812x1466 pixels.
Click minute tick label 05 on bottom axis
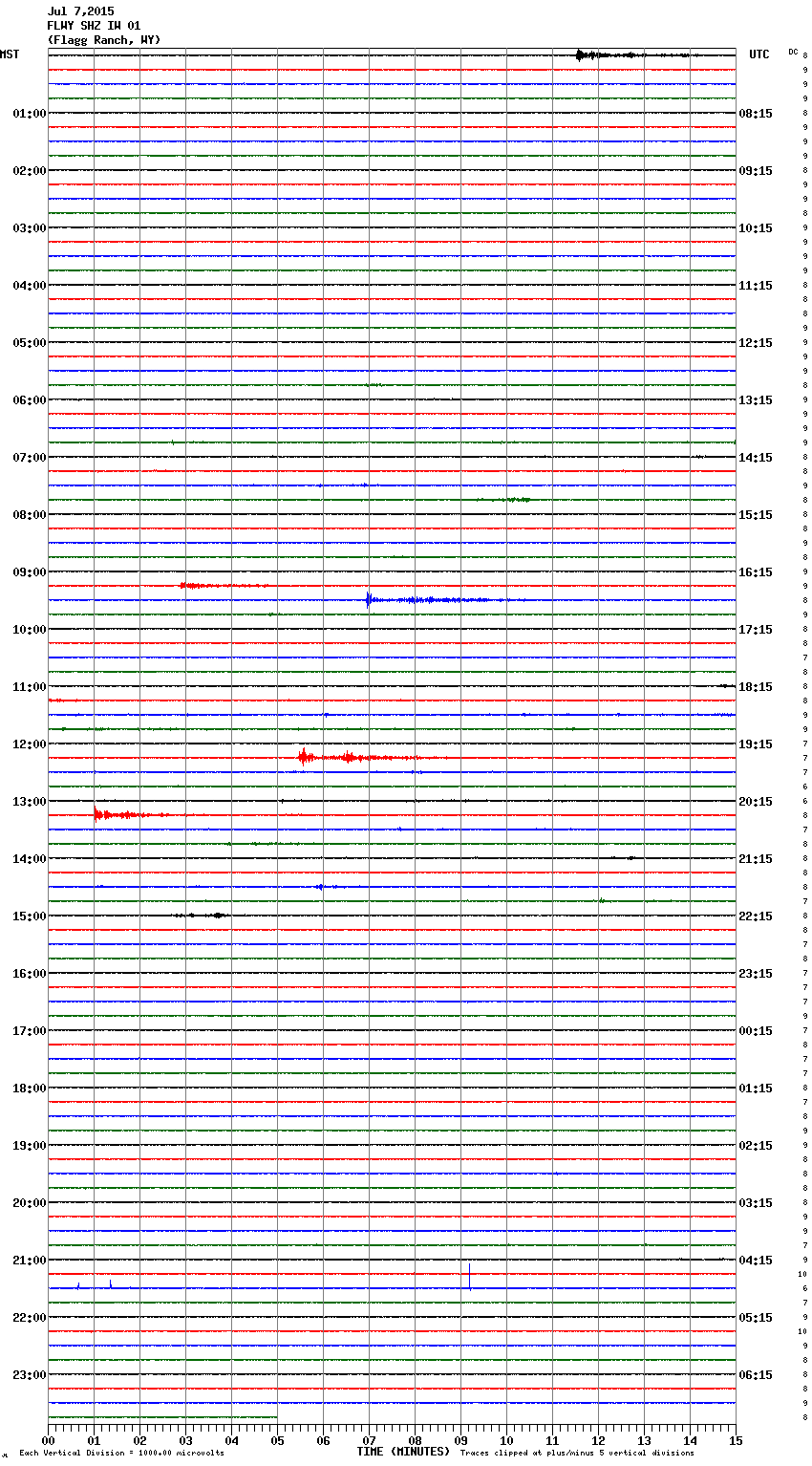point(277,1441)
